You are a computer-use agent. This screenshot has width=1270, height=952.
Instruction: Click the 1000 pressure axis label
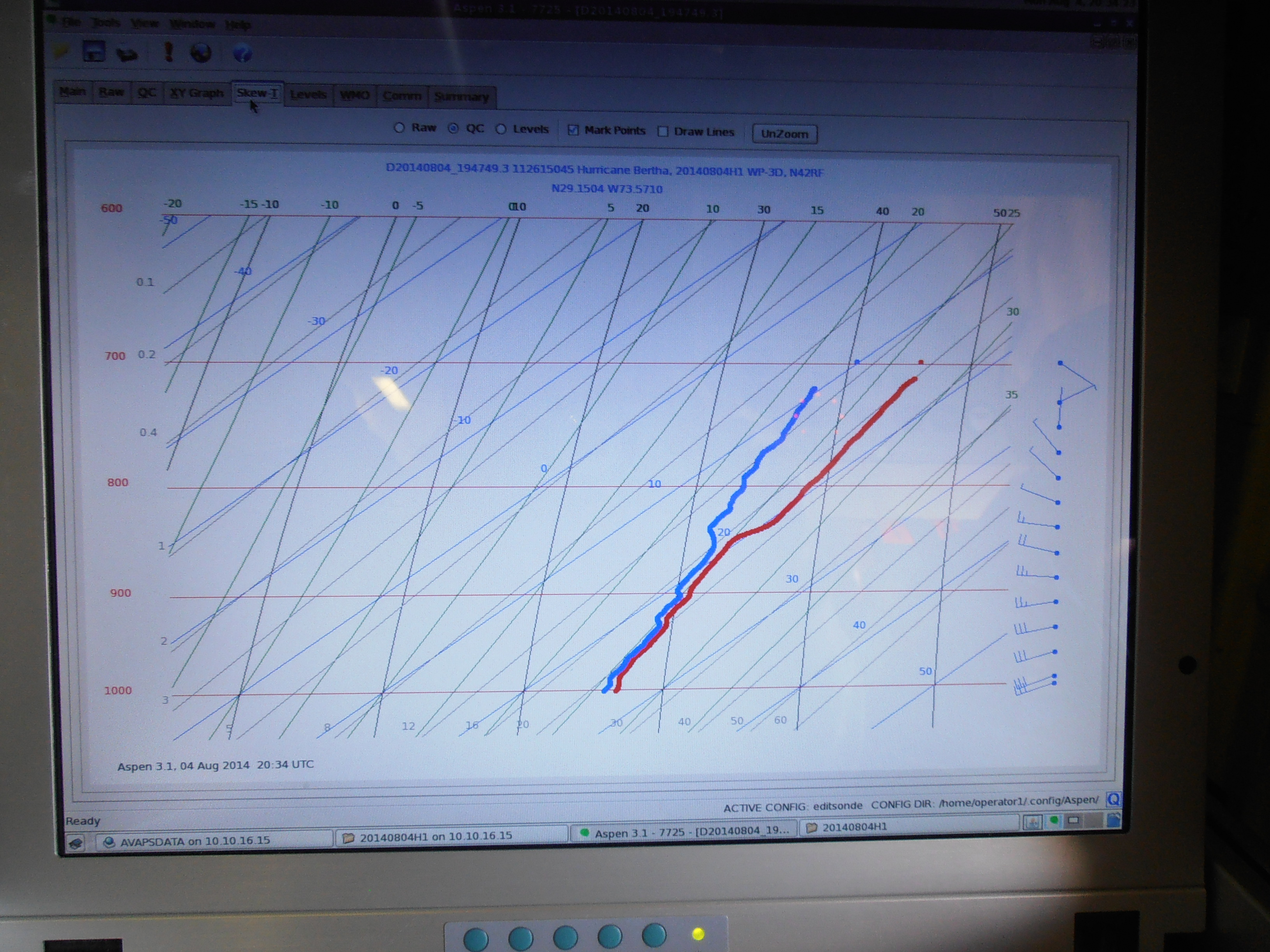(118, 690)
